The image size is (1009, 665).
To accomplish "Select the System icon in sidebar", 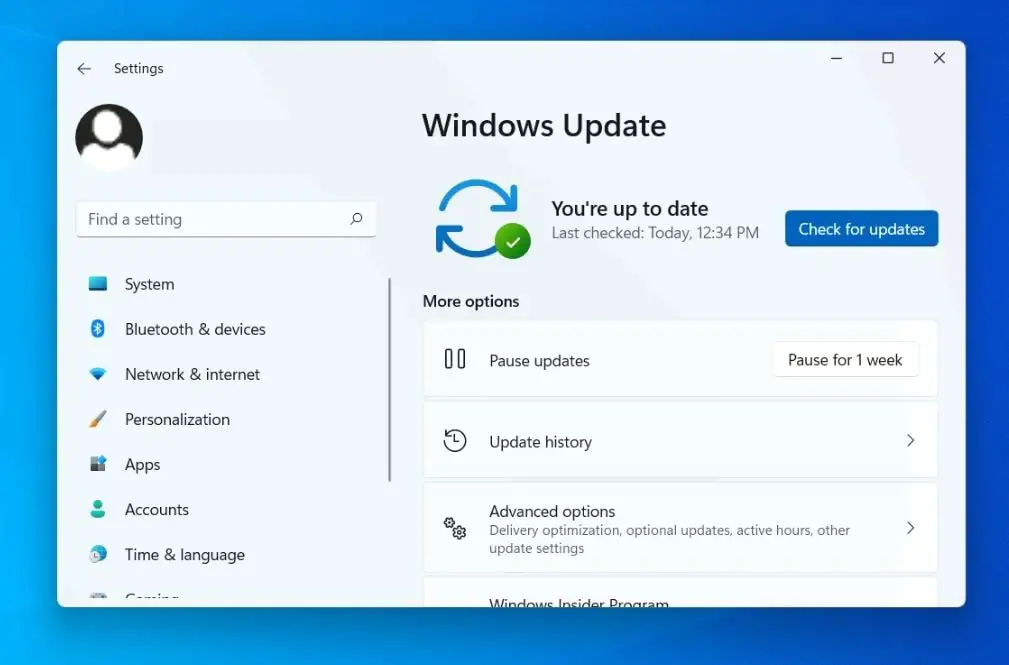I will pyautogui.click(x=98, y=284).
